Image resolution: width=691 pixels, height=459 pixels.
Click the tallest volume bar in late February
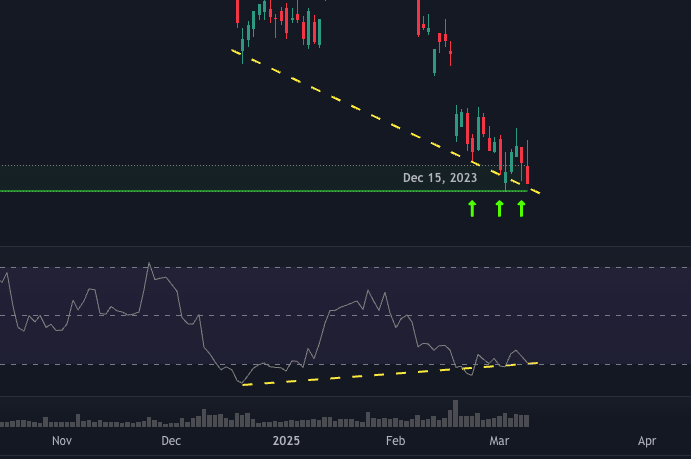tap(456, 413)
